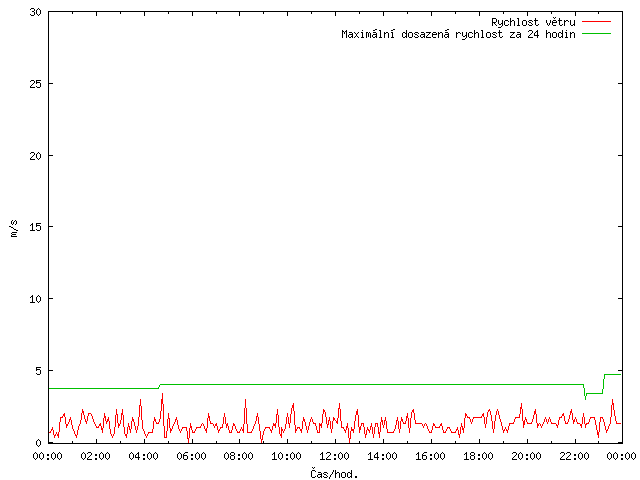Click the red legend line sample
The width and height of the screenshot is (640, 480).
tap(596, 22)
